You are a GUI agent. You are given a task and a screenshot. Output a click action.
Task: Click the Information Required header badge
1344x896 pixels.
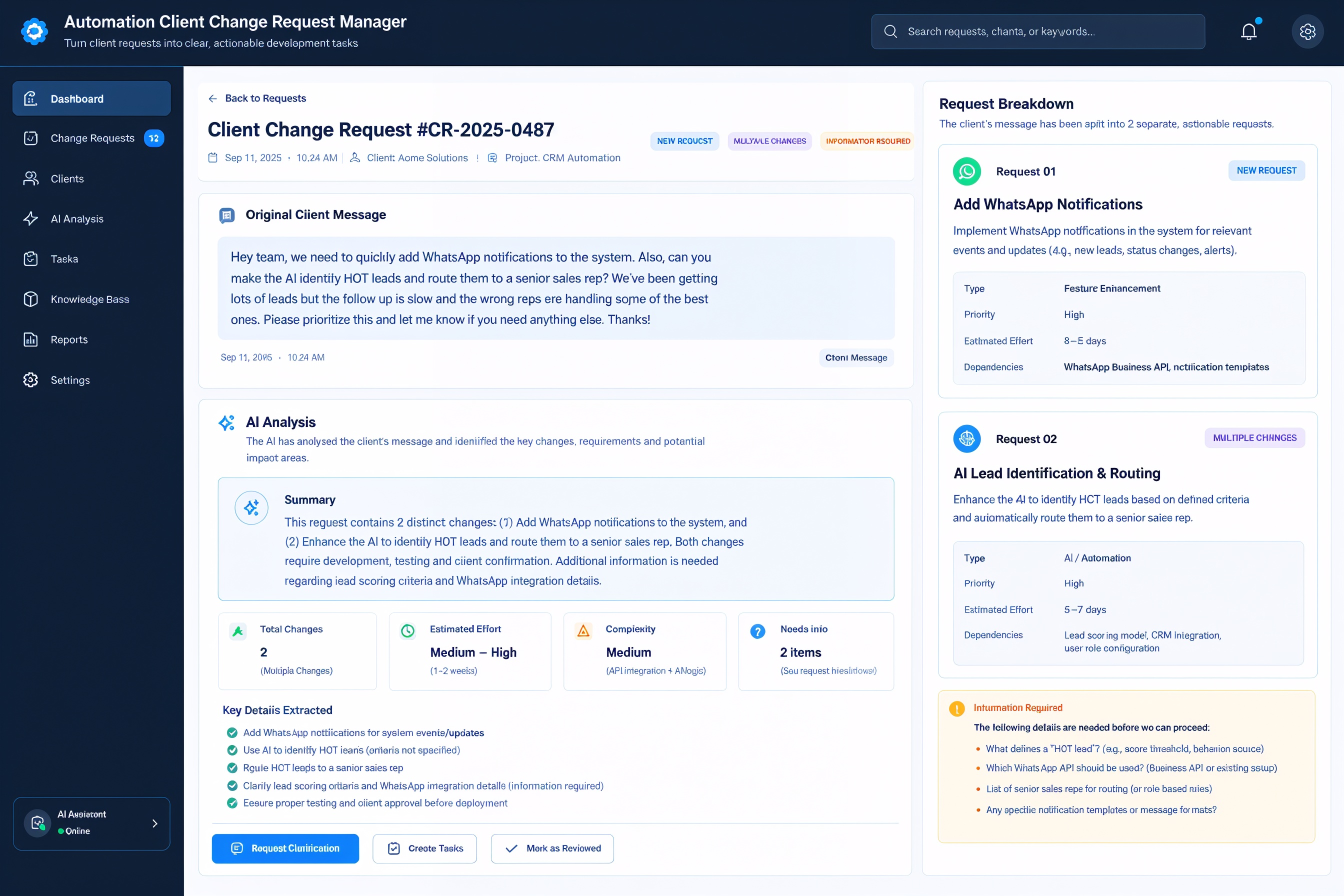click(867, 141)
